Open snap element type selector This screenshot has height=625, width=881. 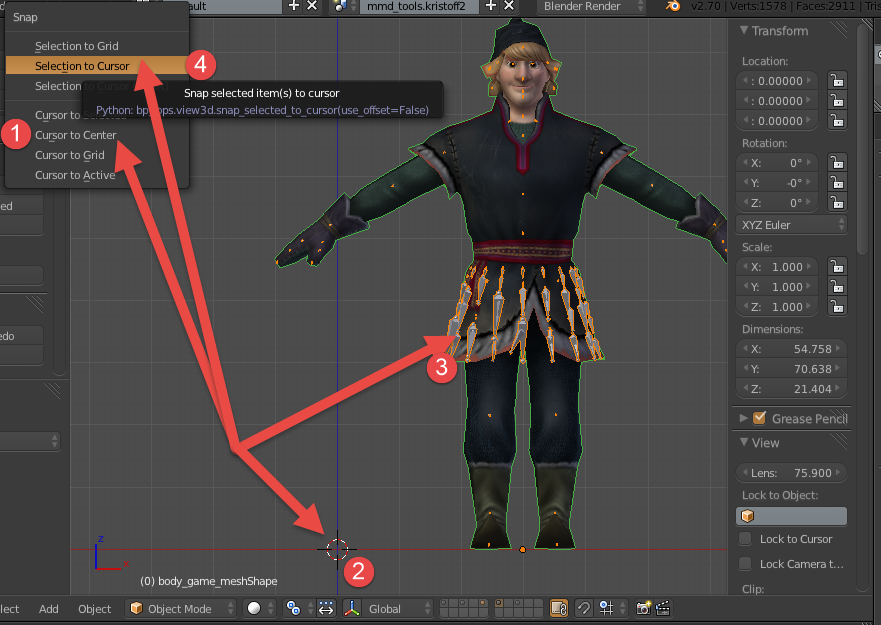(611, 608)
